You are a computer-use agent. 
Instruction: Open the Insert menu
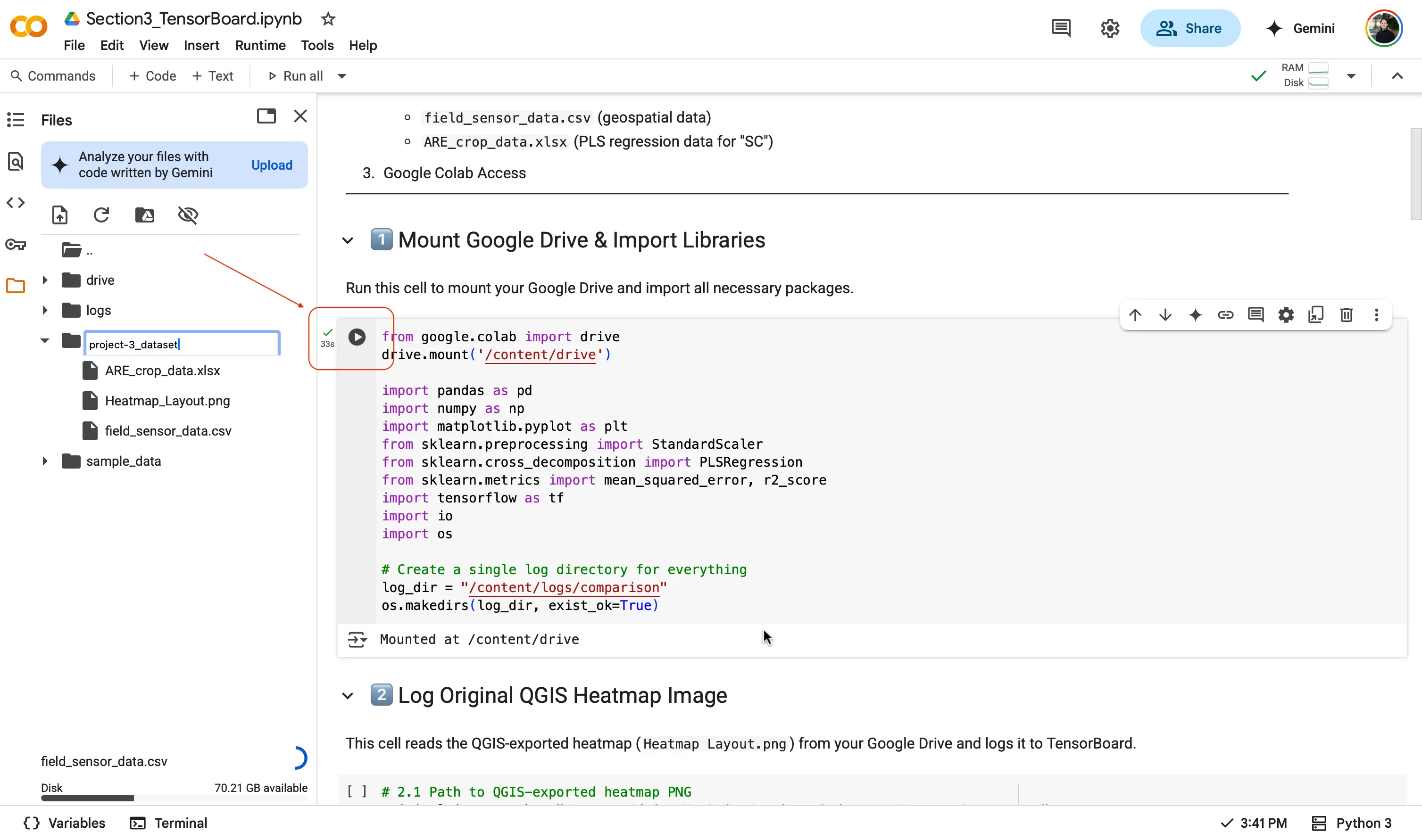tap(201, 45)
